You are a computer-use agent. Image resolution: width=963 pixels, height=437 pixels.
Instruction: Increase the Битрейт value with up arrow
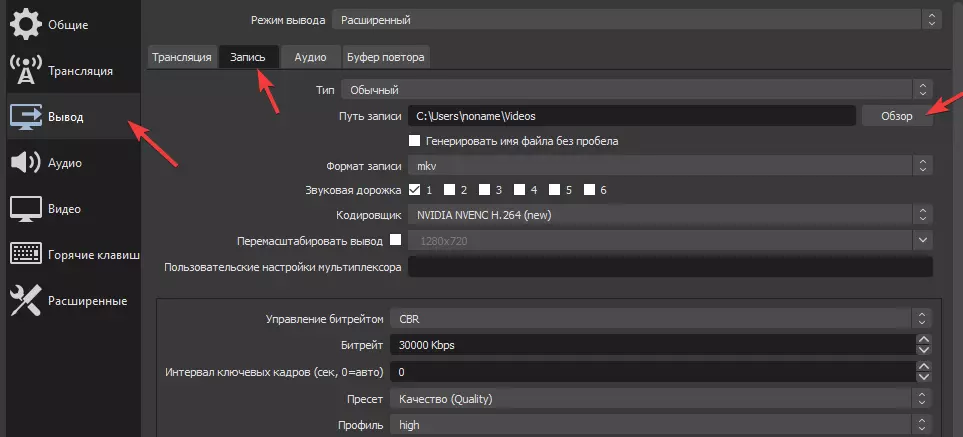[x=923, y=339]
